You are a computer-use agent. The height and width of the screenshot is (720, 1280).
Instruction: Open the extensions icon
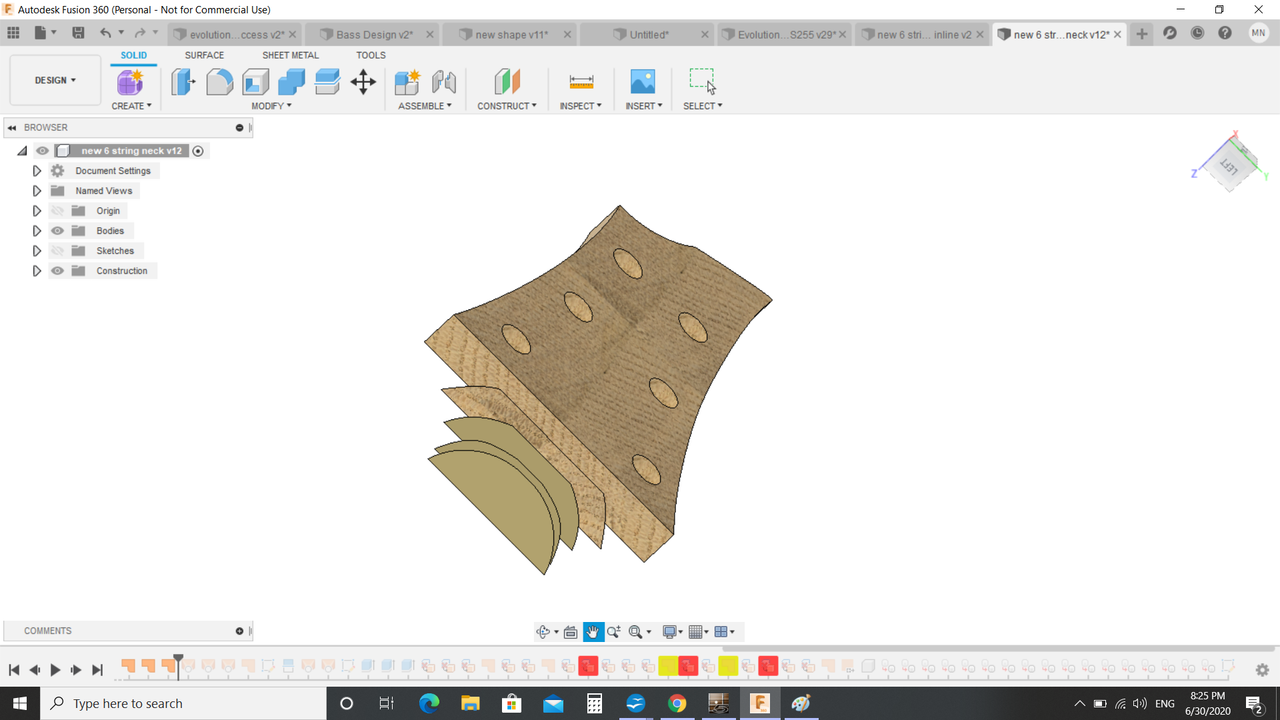(x=1170, y=33)
